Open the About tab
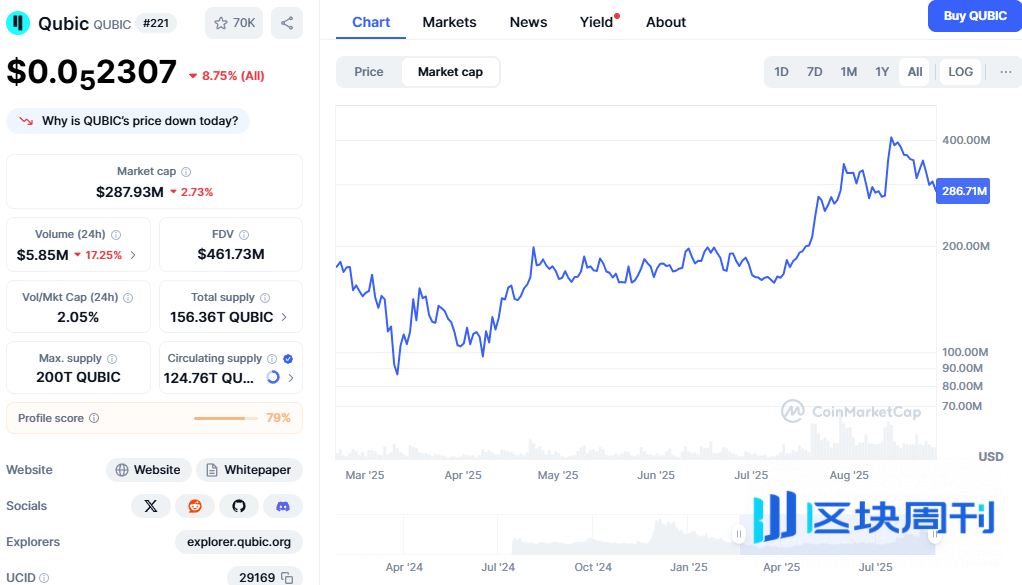Viewport: 1022px width, 585px height. 665,22
